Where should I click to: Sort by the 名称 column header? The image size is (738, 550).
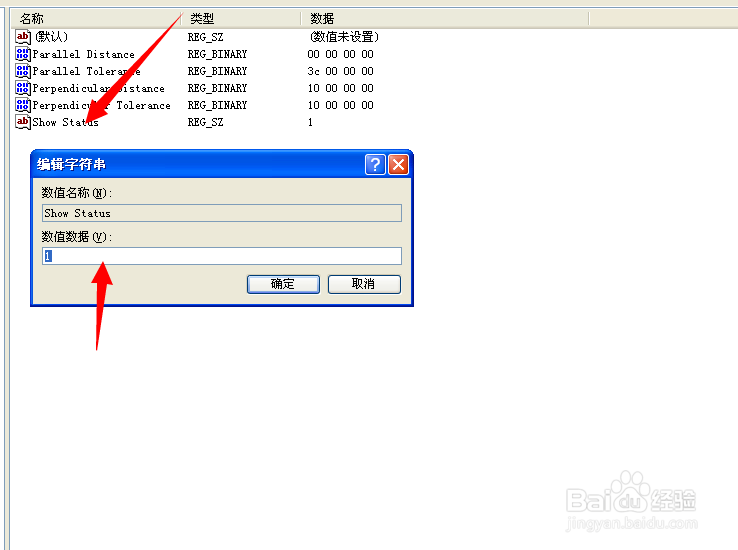96,19
